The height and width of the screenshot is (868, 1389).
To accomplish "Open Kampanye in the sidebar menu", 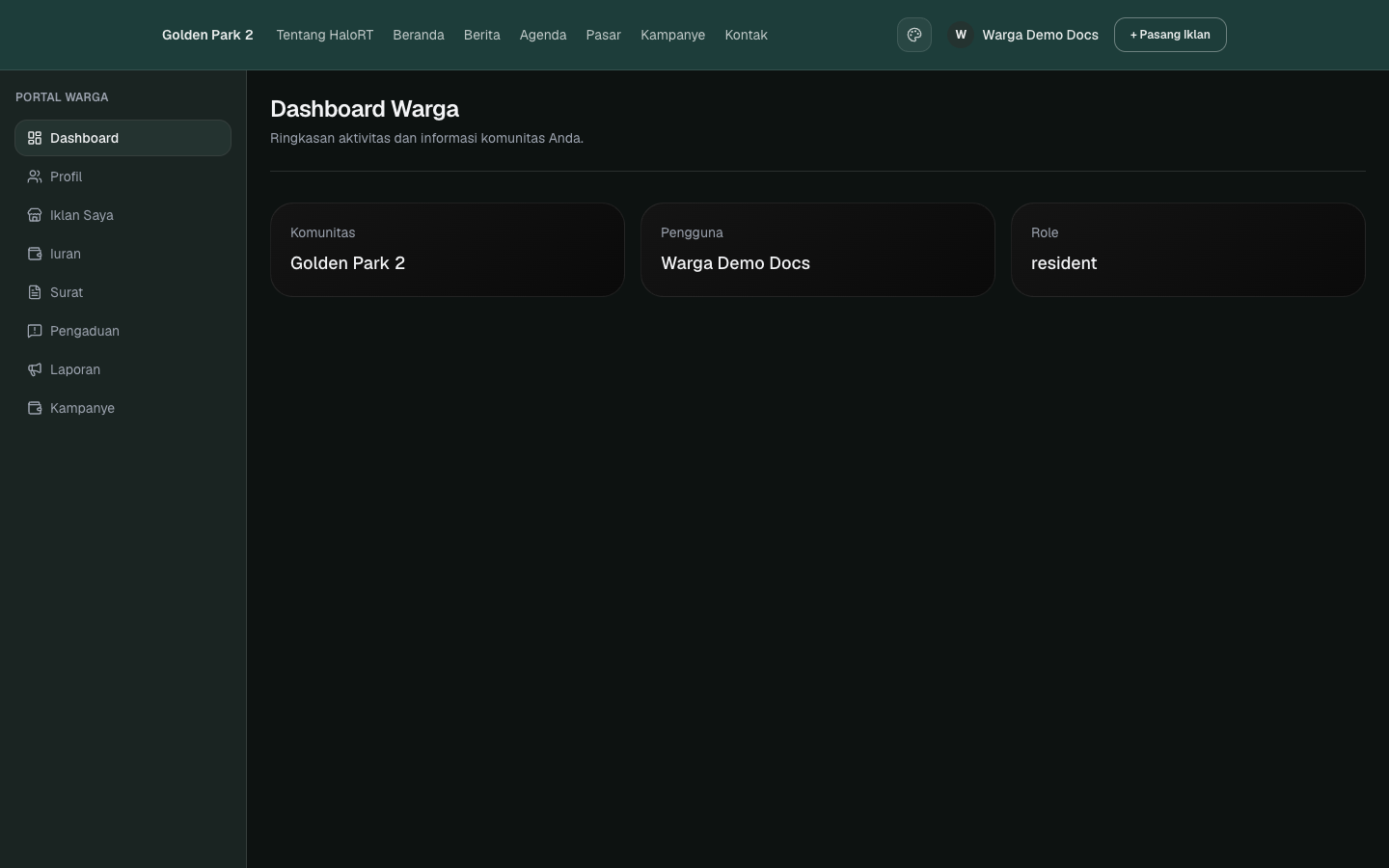I will coord(123,408).
